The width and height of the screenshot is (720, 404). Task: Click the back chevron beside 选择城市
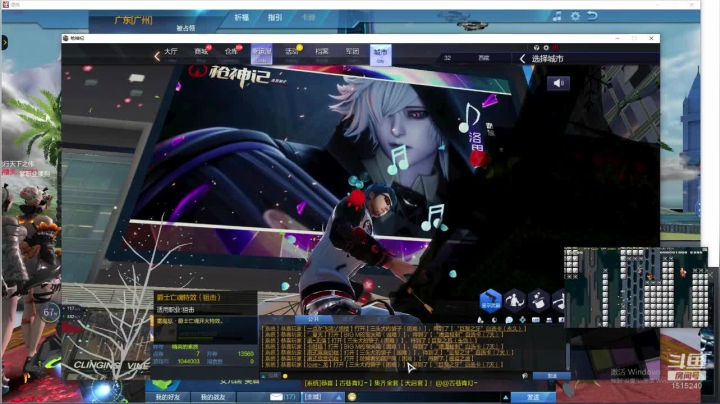(522, 59)
